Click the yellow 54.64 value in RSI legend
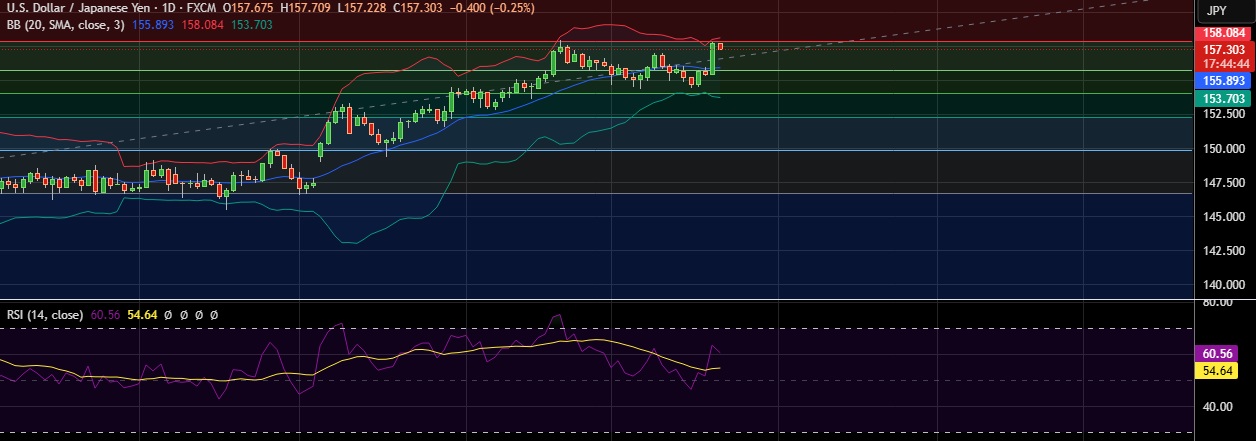 pyautogui.click(x=143, y=314)
